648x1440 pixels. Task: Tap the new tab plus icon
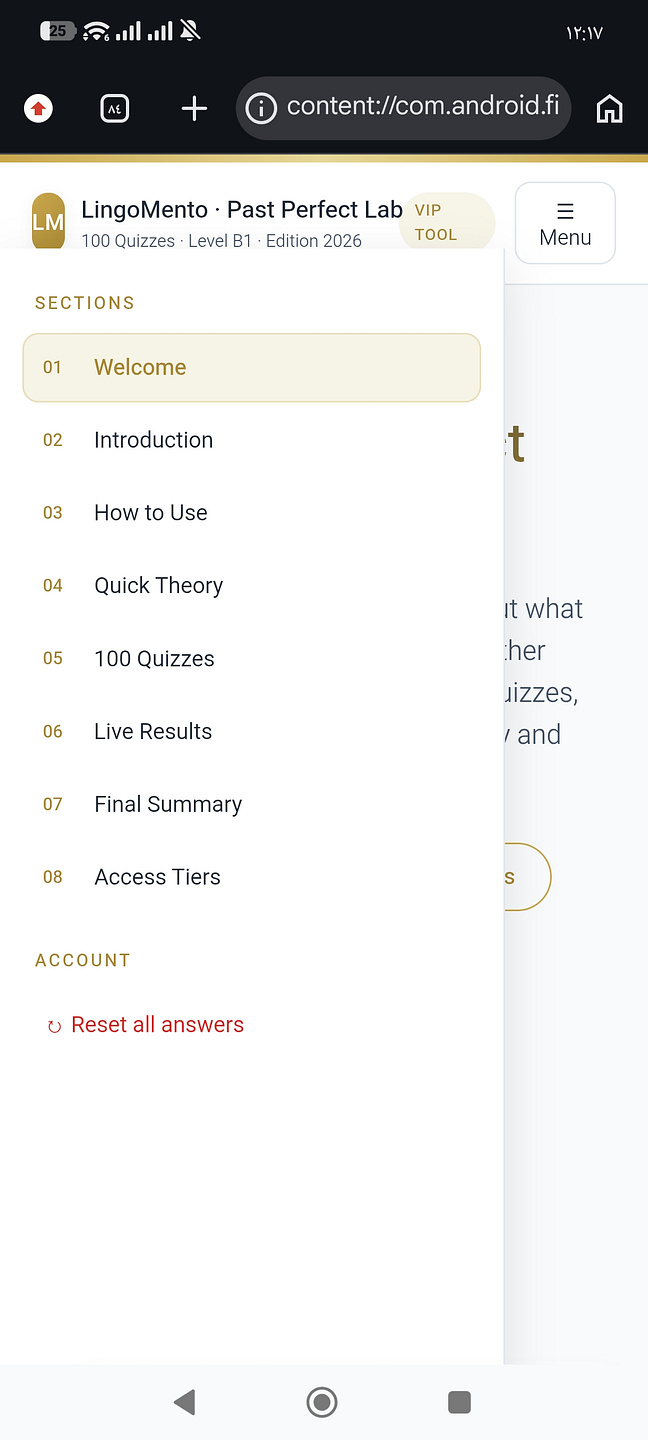tap(194, 108)
